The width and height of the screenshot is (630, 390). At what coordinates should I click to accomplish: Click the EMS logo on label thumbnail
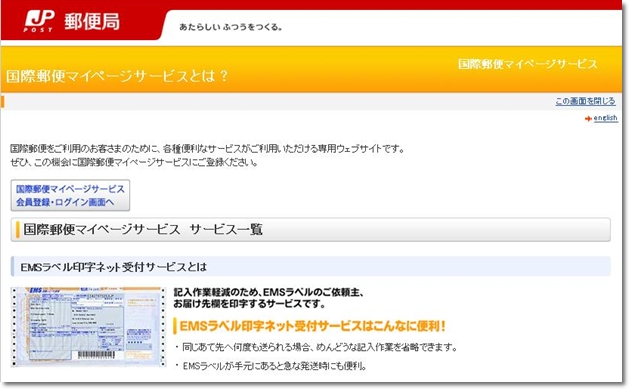pyautogui.click(x=36, y=290)
